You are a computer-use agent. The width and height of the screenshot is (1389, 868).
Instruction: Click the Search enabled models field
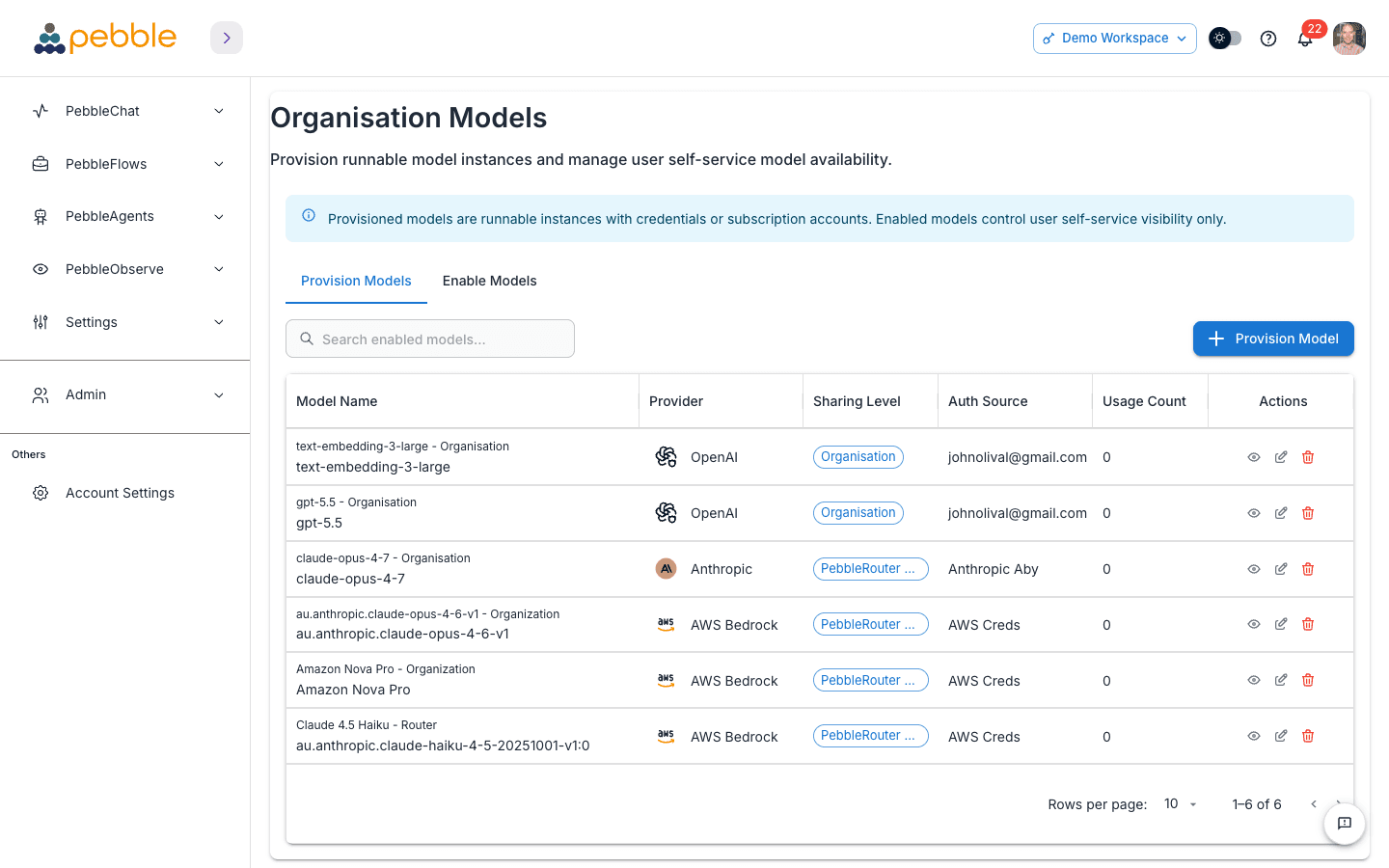point(430,339)
